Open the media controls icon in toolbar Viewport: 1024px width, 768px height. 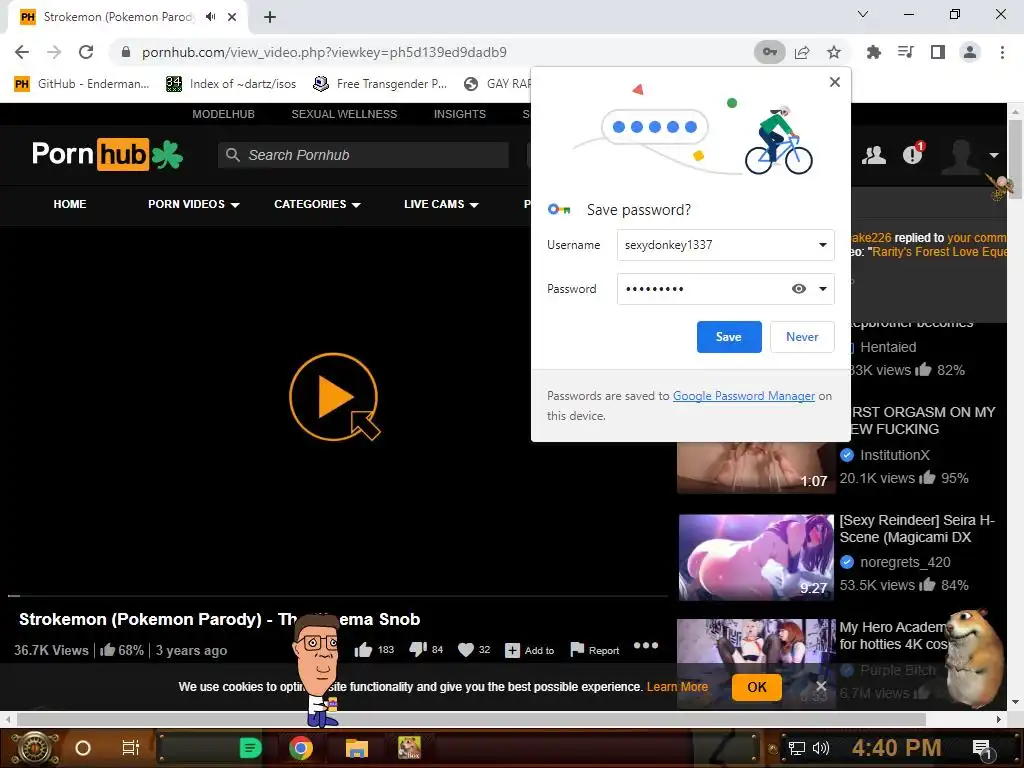[906, 52]
